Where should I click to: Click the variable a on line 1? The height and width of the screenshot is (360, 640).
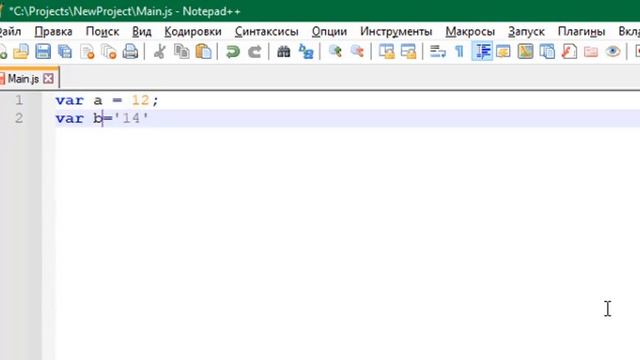[98, 101]
